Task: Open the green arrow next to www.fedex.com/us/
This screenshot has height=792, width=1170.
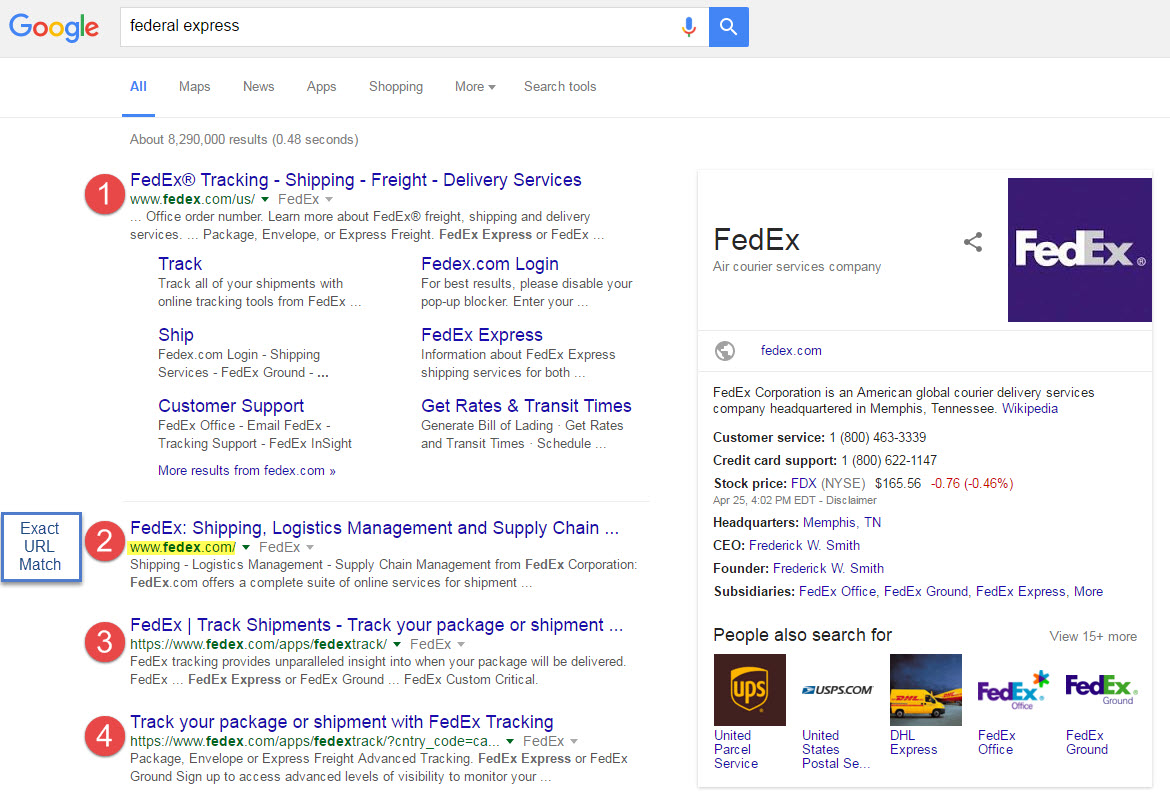Action: 265,200
